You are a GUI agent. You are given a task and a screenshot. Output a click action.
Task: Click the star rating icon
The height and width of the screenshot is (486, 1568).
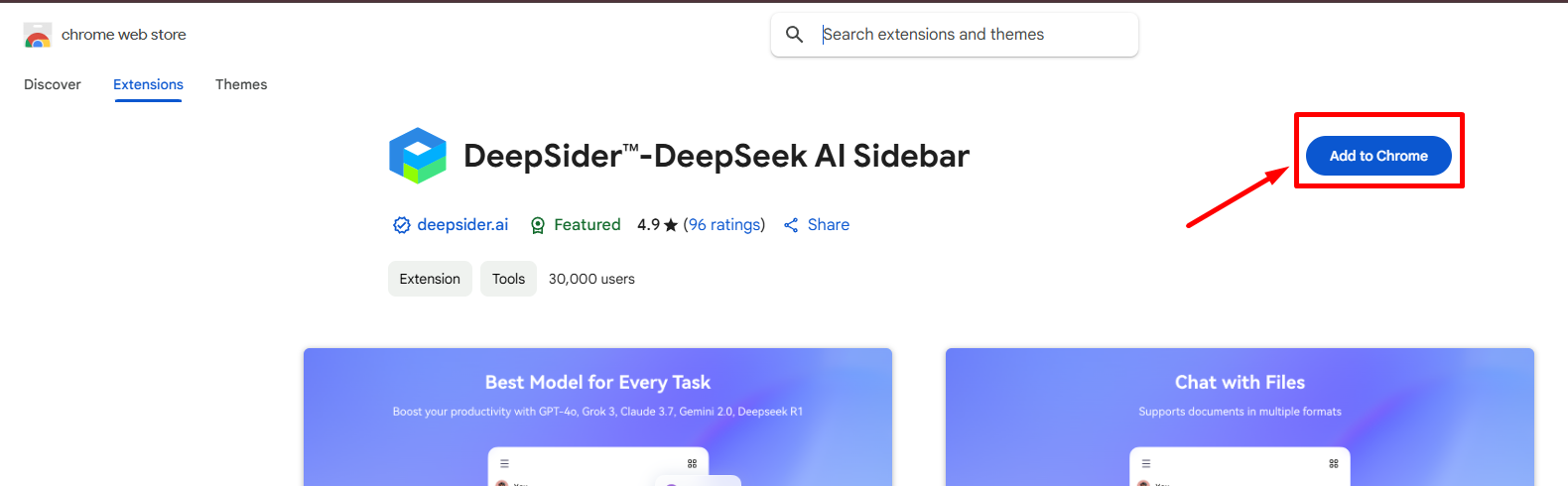(671, 225)
